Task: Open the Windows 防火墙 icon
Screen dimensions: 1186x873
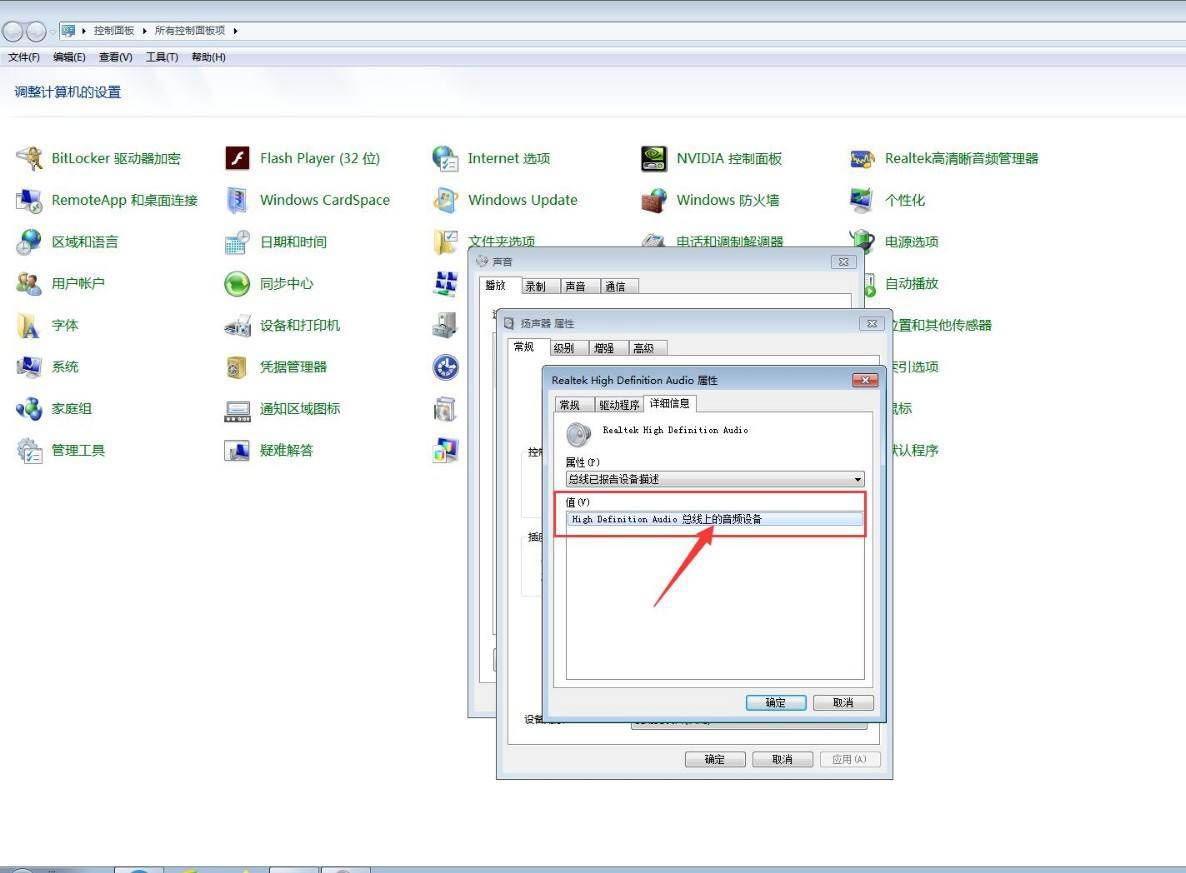Action: coord(654,200)
